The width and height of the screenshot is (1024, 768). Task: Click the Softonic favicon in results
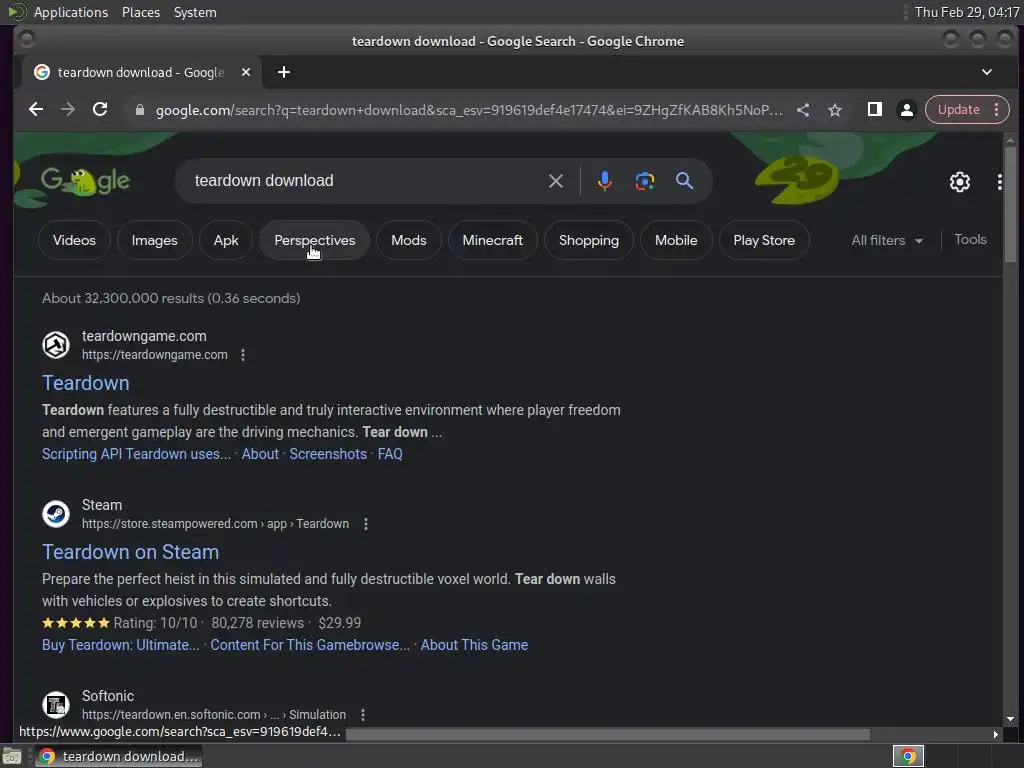[x=56, y=705]
